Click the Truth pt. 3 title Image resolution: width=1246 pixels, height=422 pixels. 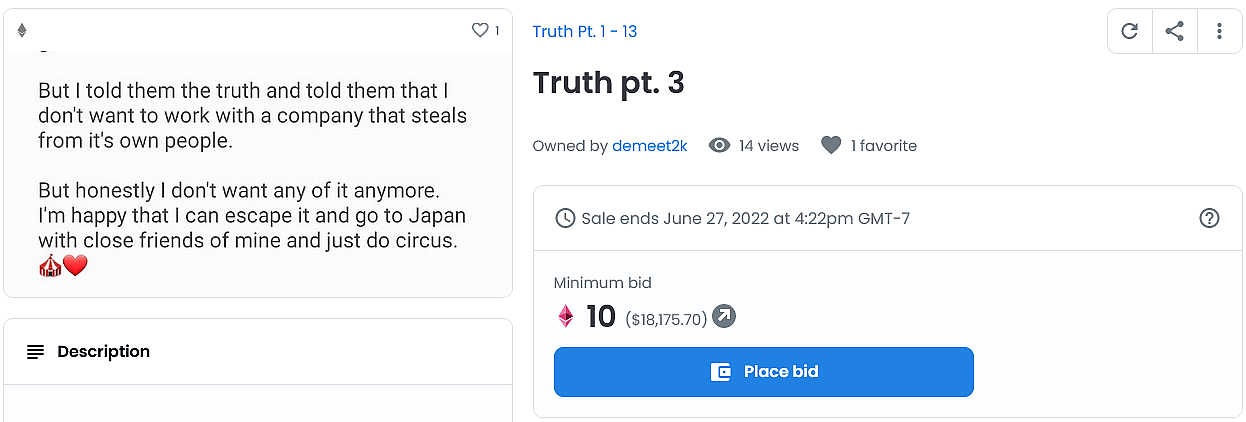[609, 83]
